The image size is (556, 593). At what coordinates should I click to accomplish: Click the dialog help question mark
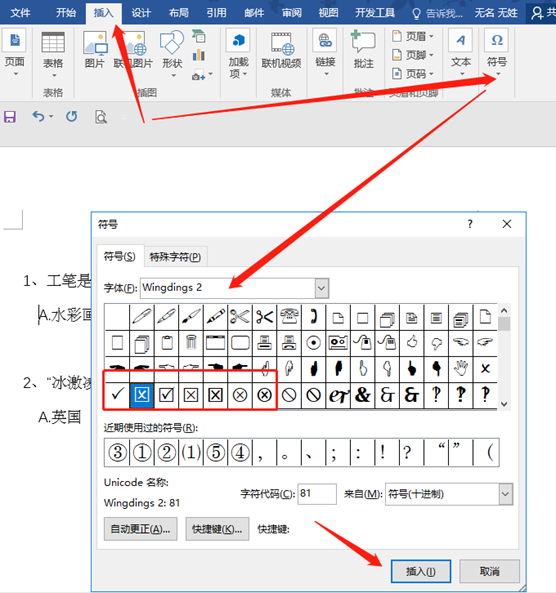tap(470, 224)
